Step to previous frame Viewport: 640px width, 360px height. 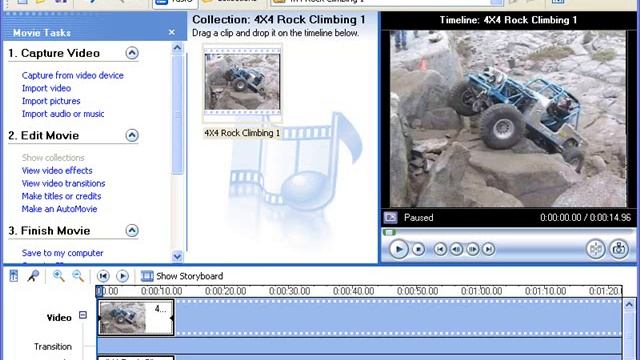[x=456, y=249]
